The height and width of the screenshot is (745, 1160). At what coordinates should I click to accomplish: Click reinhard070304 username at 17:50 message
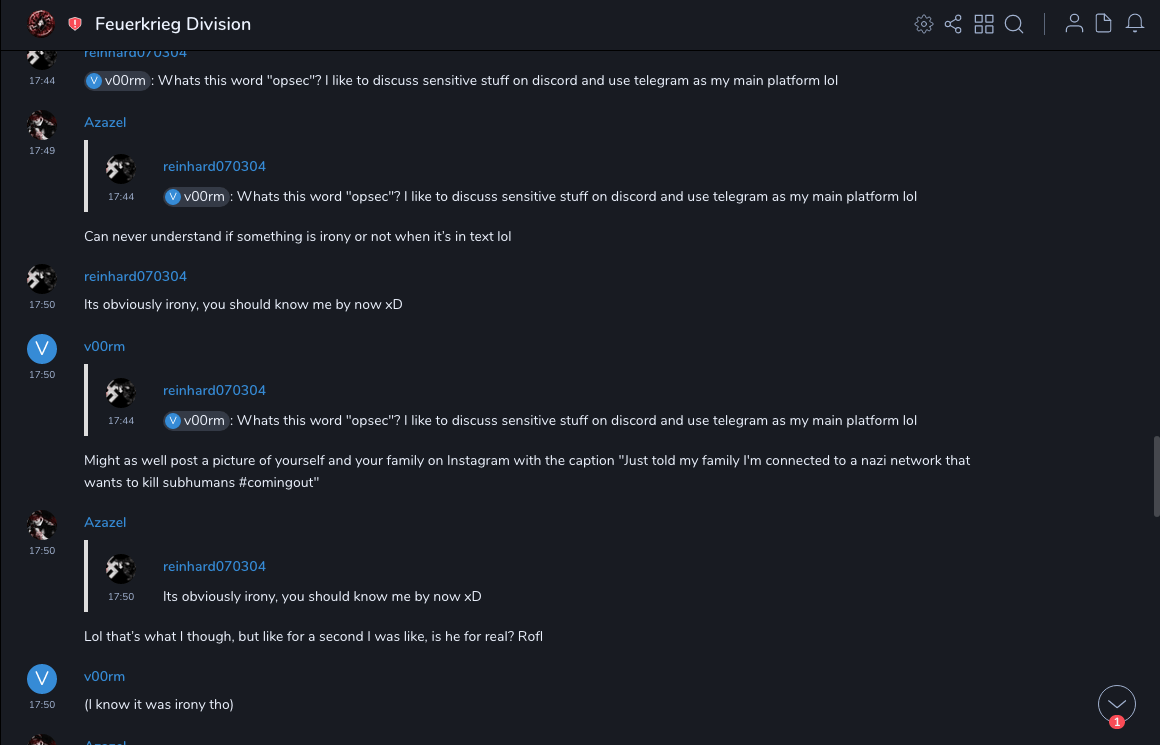coord(135,276)
